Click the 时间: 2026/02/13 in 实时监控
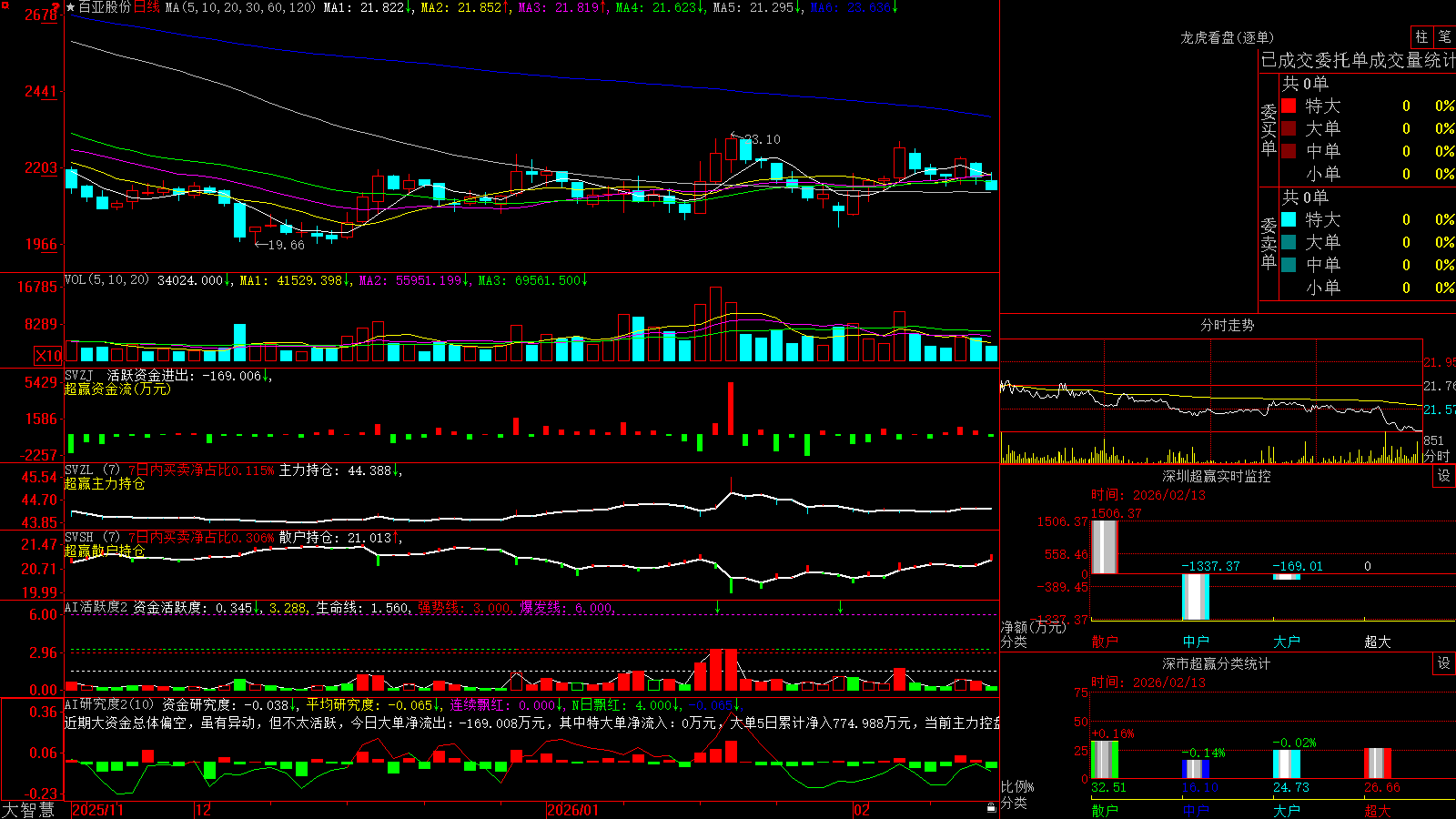 click(x=1148, y=494)
